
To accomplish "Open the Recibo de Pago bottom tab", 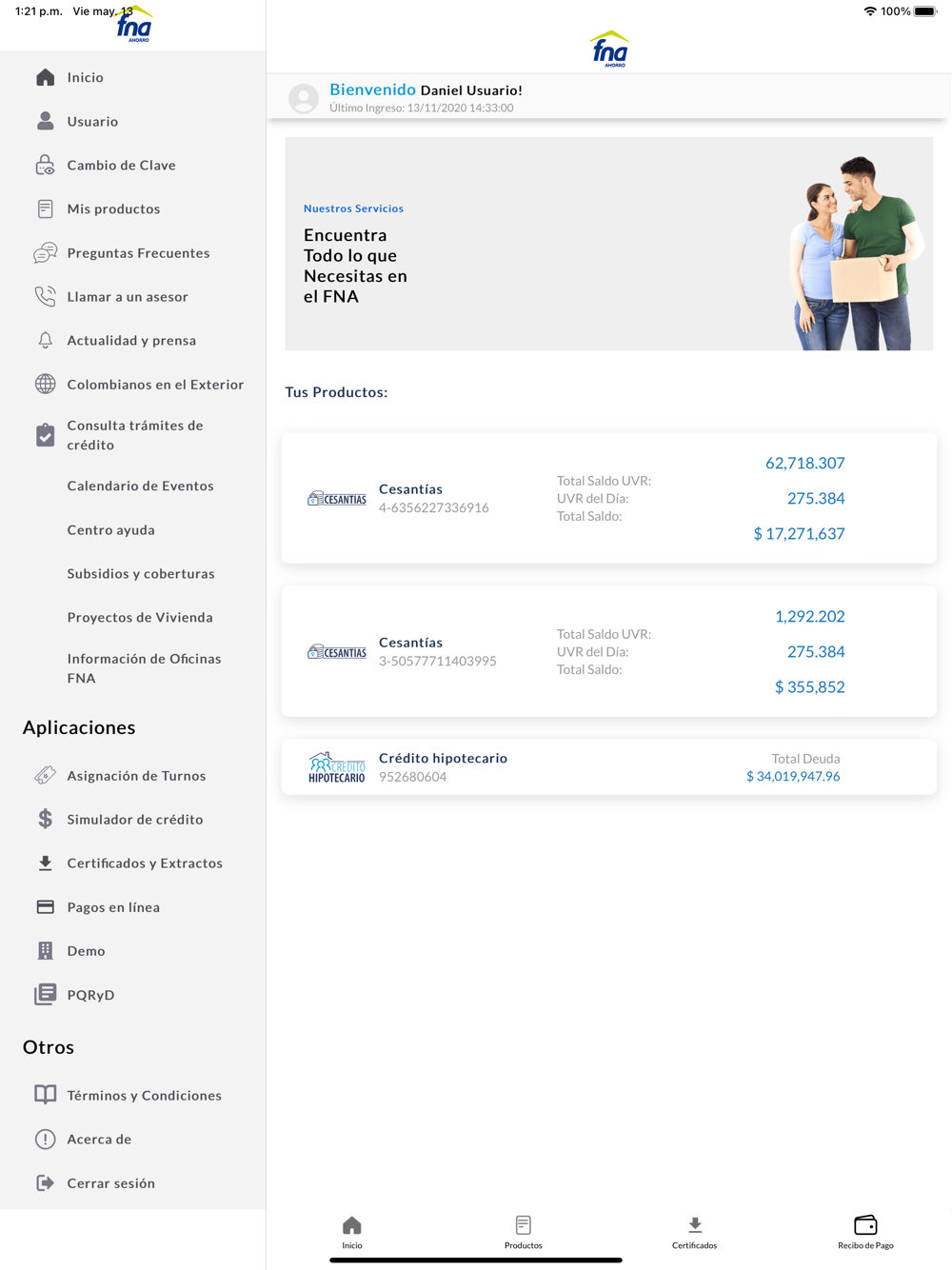I will 865,1232.
